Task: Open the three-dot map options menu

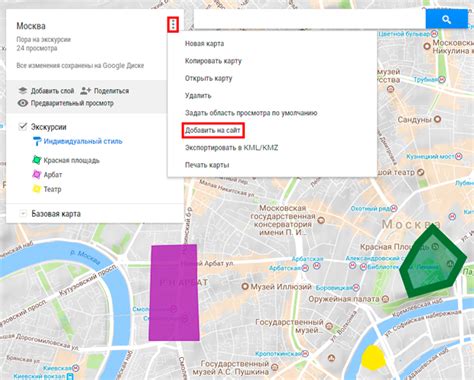Action: pos(173,24)
